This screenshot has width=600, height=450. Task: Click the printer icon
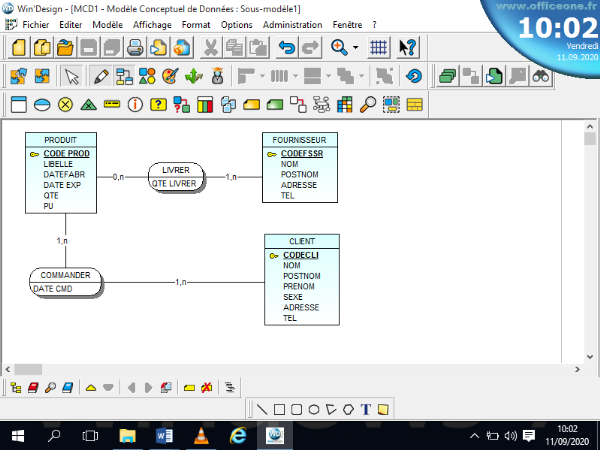click(135, 47)
